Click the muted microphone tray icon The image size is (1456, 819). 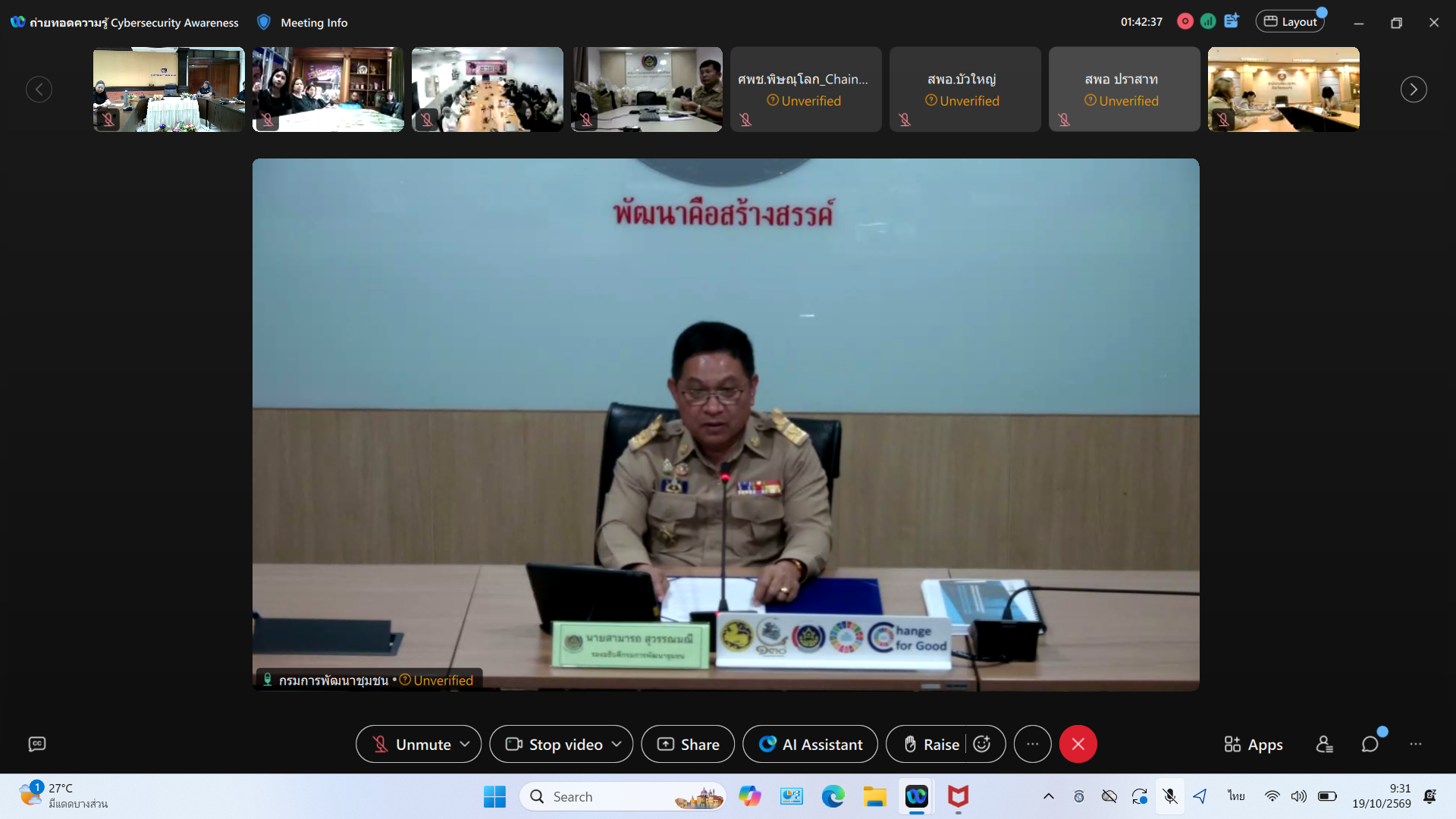point(1170,796)
